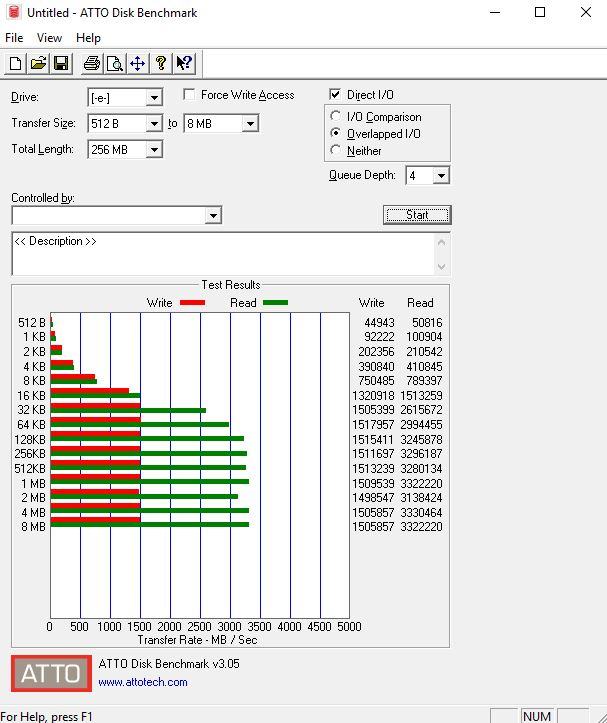Screen dimensions: 607x723
Task: Expand the Drive dropdown showing [-e-]
Action: 154,98
